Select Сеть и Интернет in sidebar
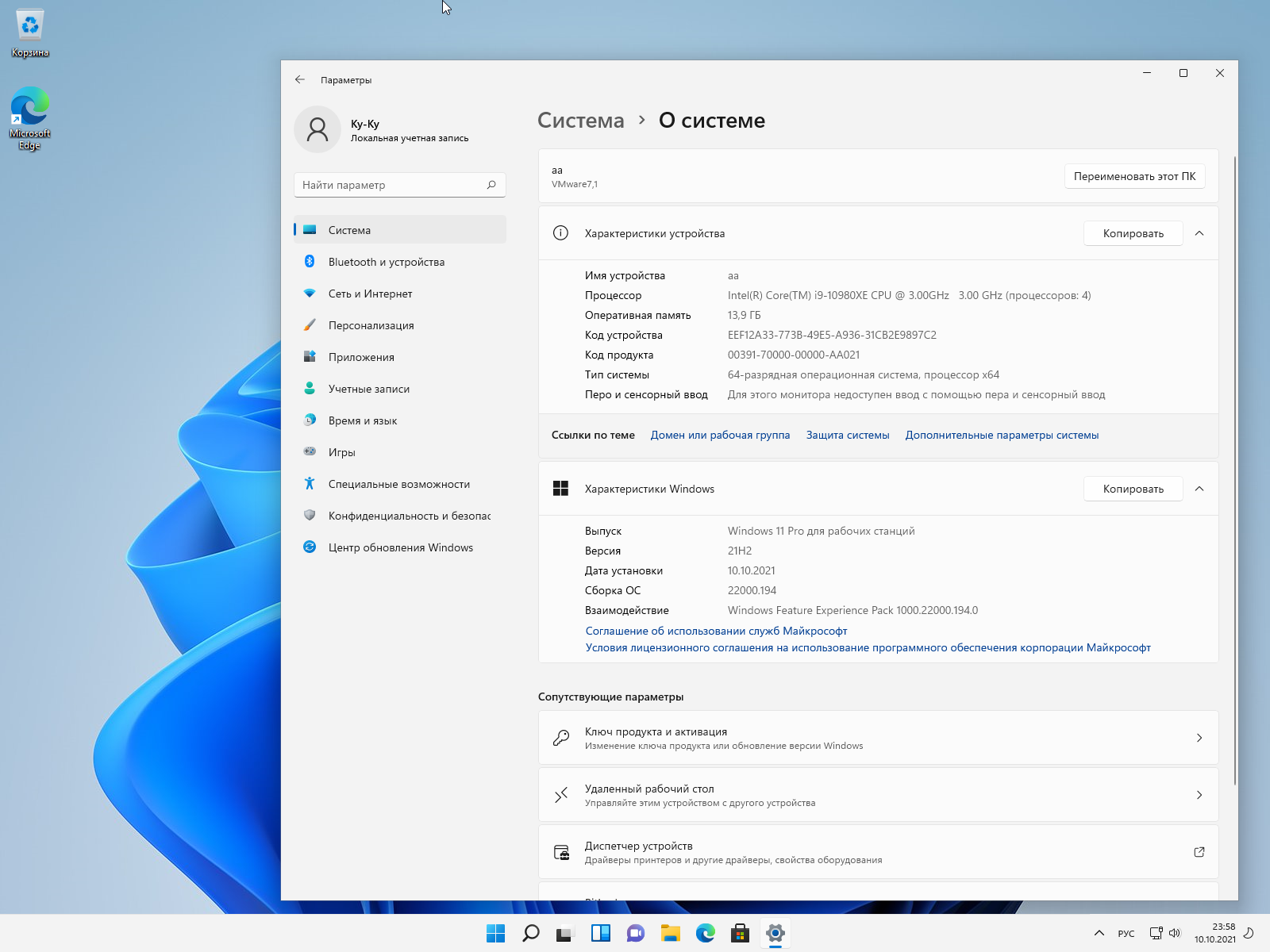Viewport: 1270px width, 952px height. (x=370, y=294)
